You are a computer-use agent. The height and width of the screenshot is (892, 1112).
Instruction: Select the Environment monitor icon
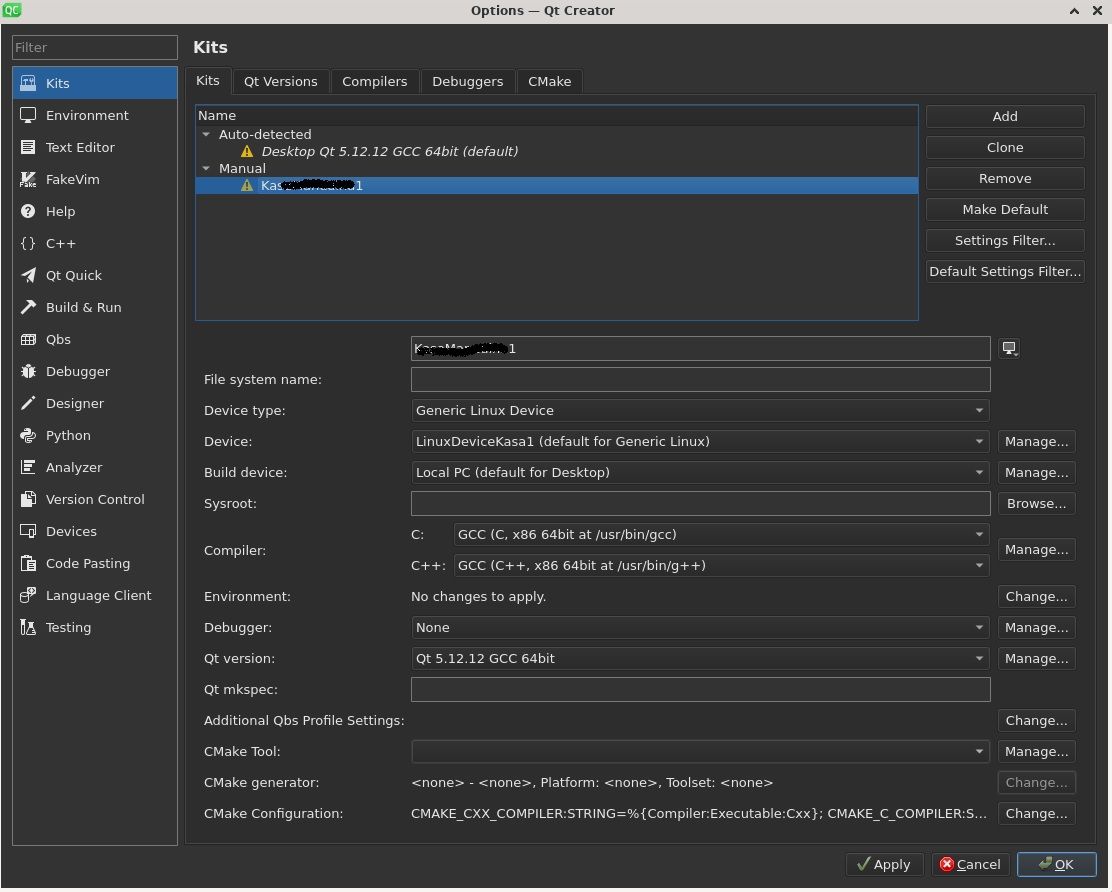28,115
